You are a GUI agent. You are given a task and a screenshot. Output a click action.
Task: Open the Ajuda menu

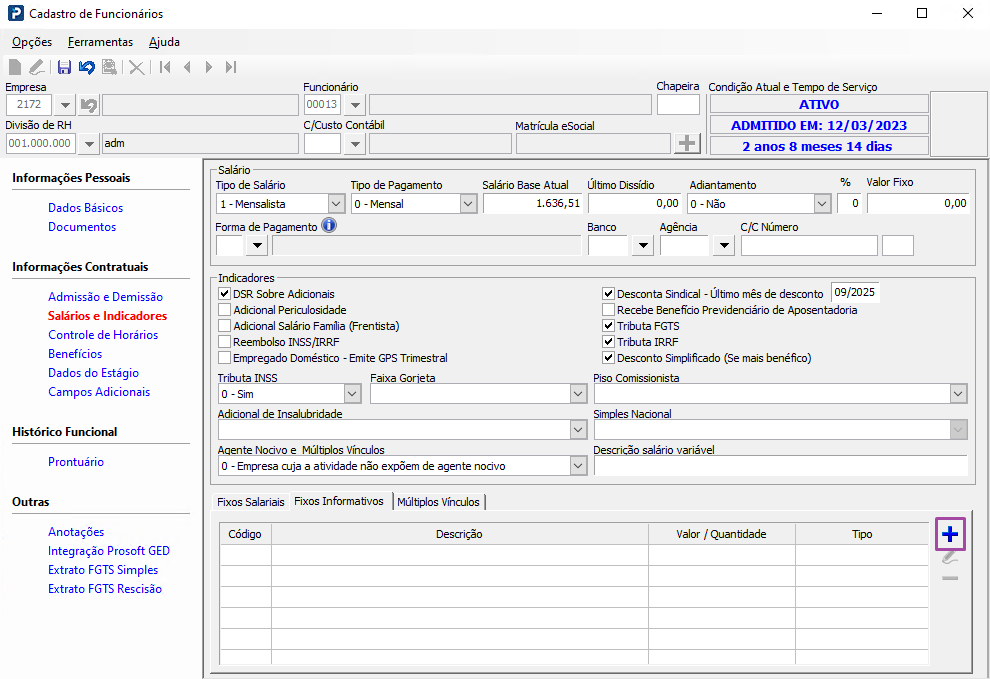point(164,42)
